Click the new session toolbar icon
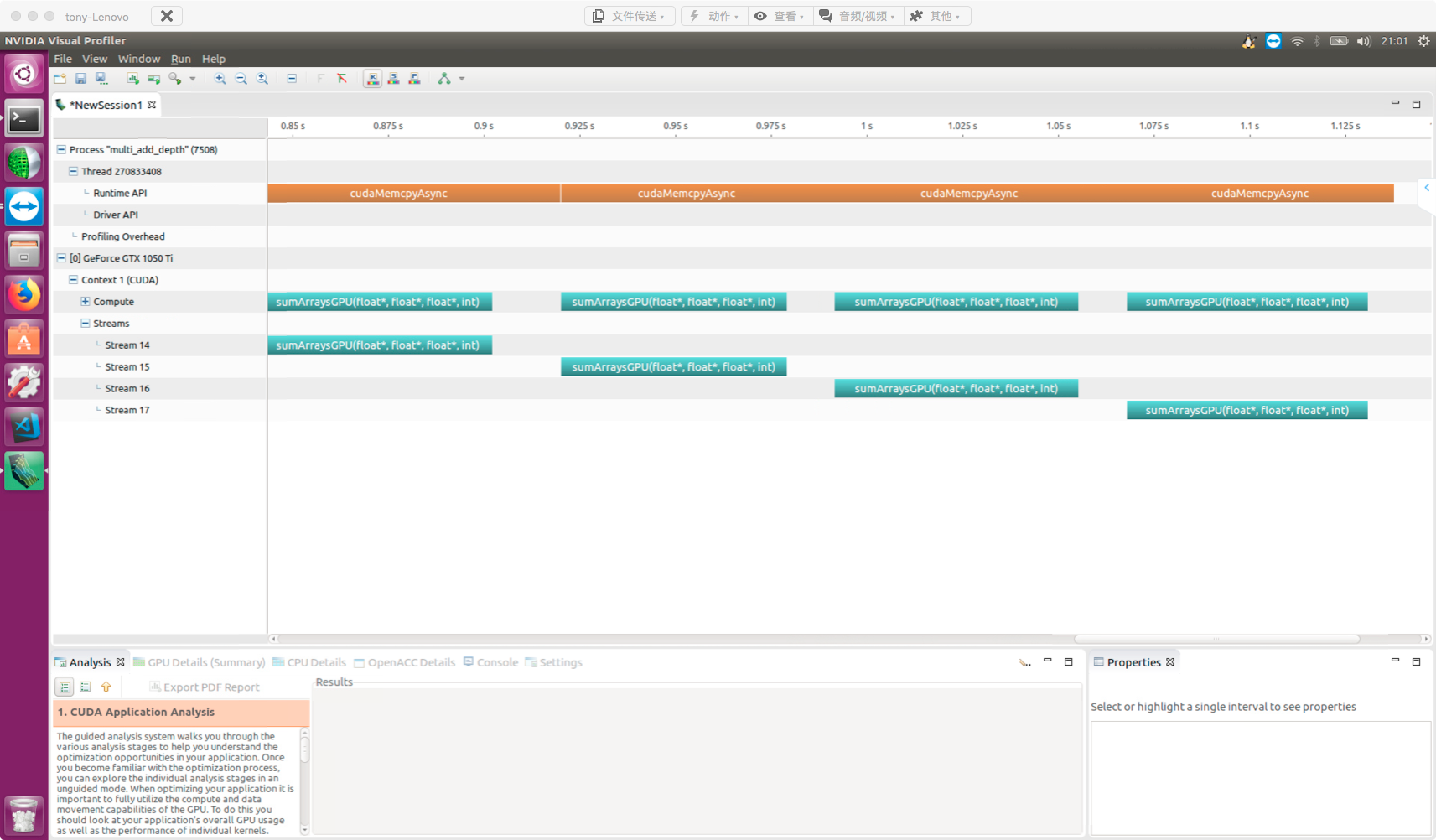Screen dimensions: 1436x840 (60, 79)
